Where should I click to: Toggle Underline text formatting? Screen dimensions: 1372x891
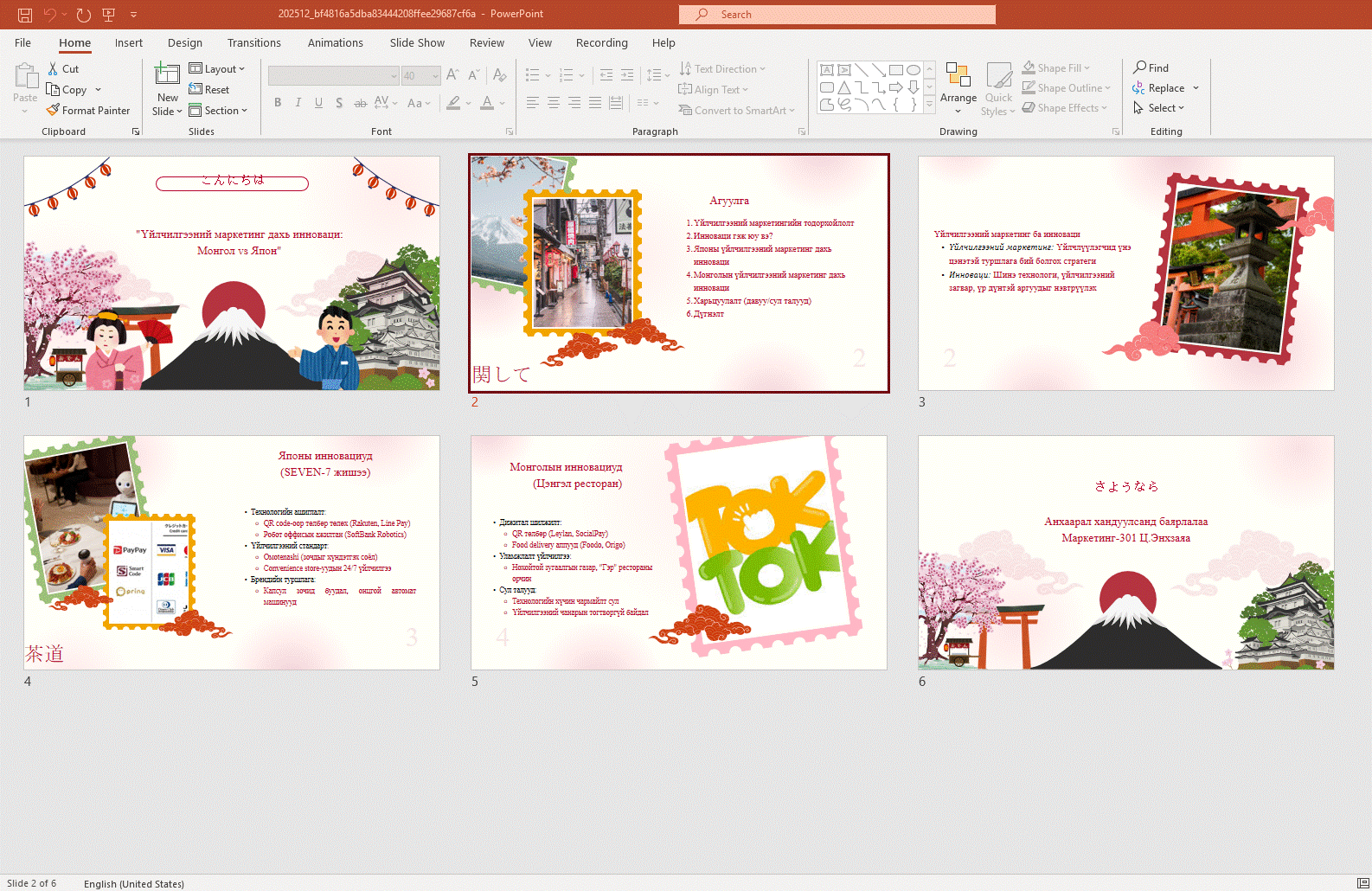318,103
